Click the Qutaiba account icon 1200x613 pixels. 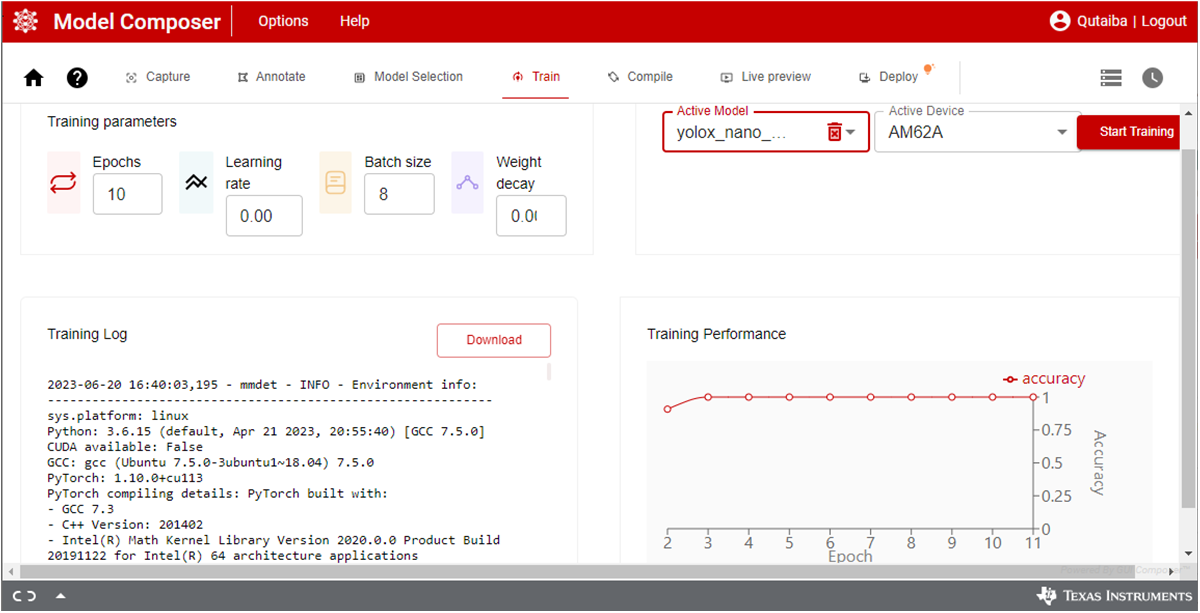click(x=1059, y=20)
